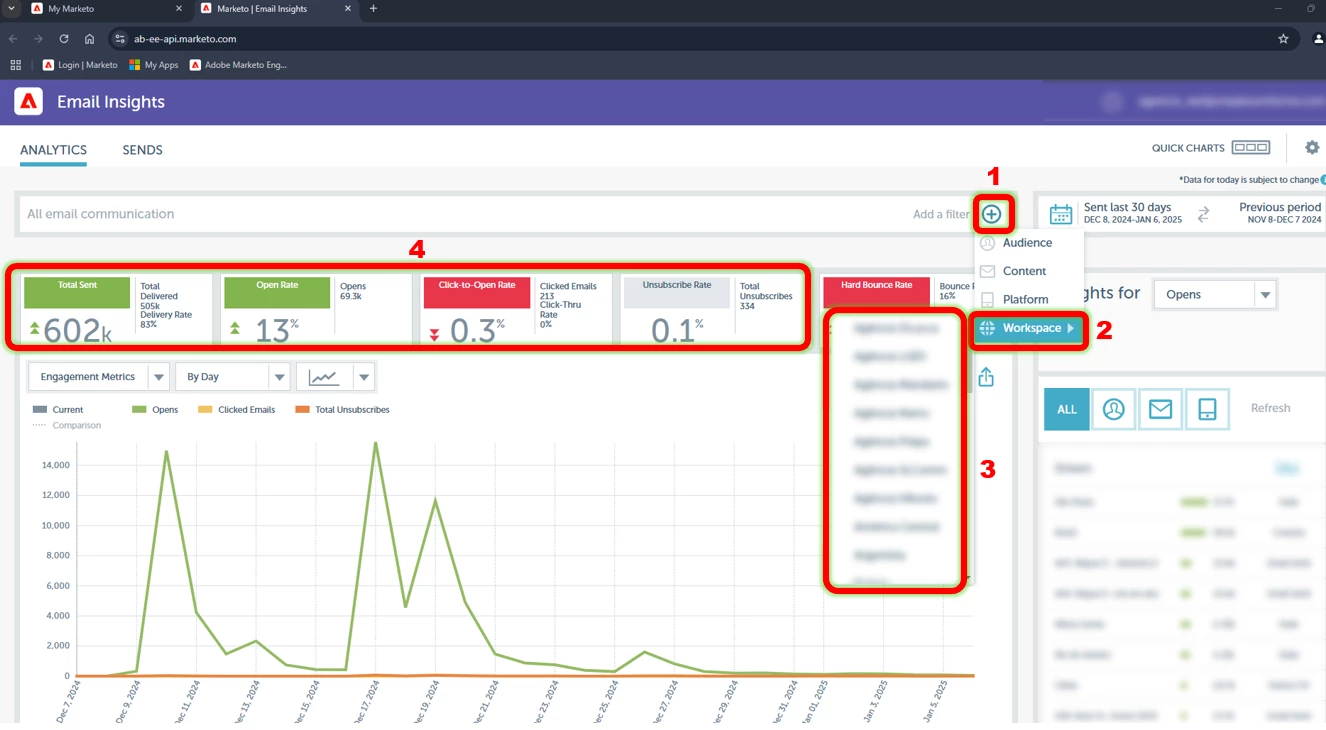Open the Engagement Metrics dropdown
Viewport: 1326px width, 730px height.
[98, 377]
